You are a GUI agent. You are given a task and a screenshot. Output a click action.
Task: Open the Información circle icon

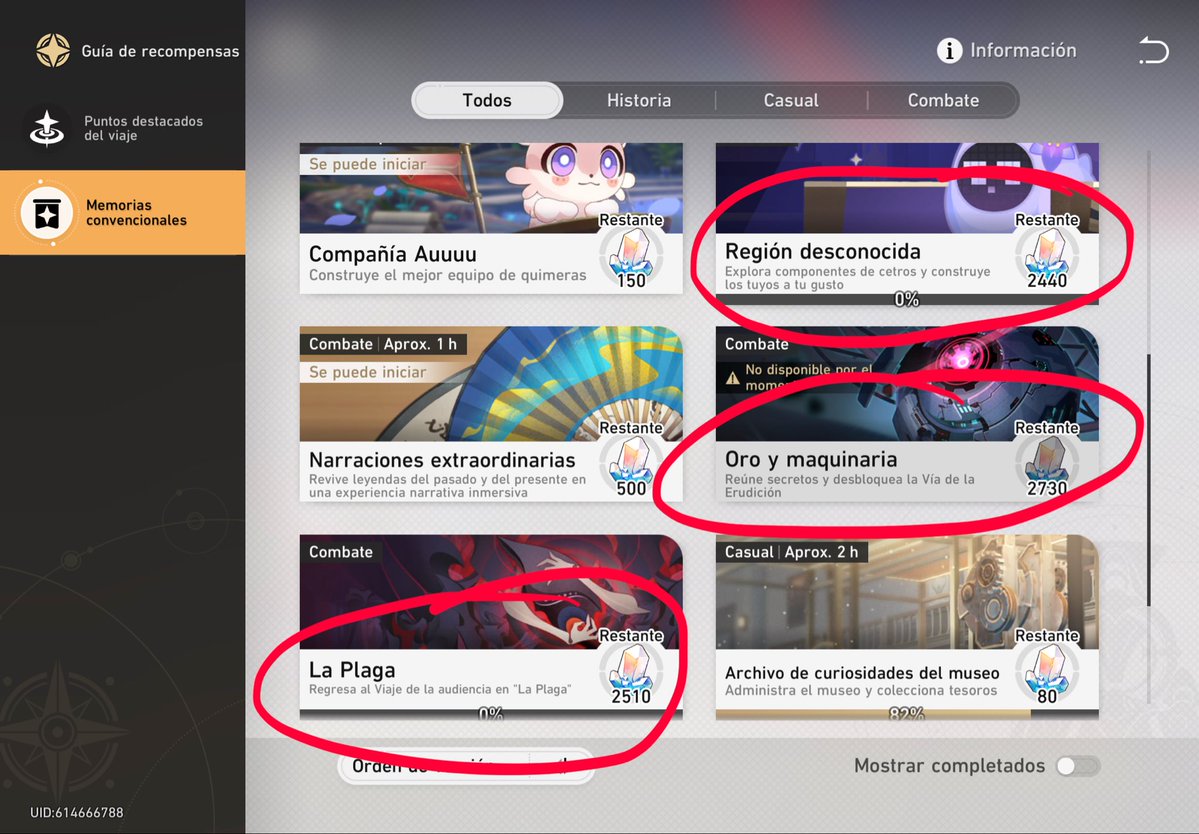949,50
